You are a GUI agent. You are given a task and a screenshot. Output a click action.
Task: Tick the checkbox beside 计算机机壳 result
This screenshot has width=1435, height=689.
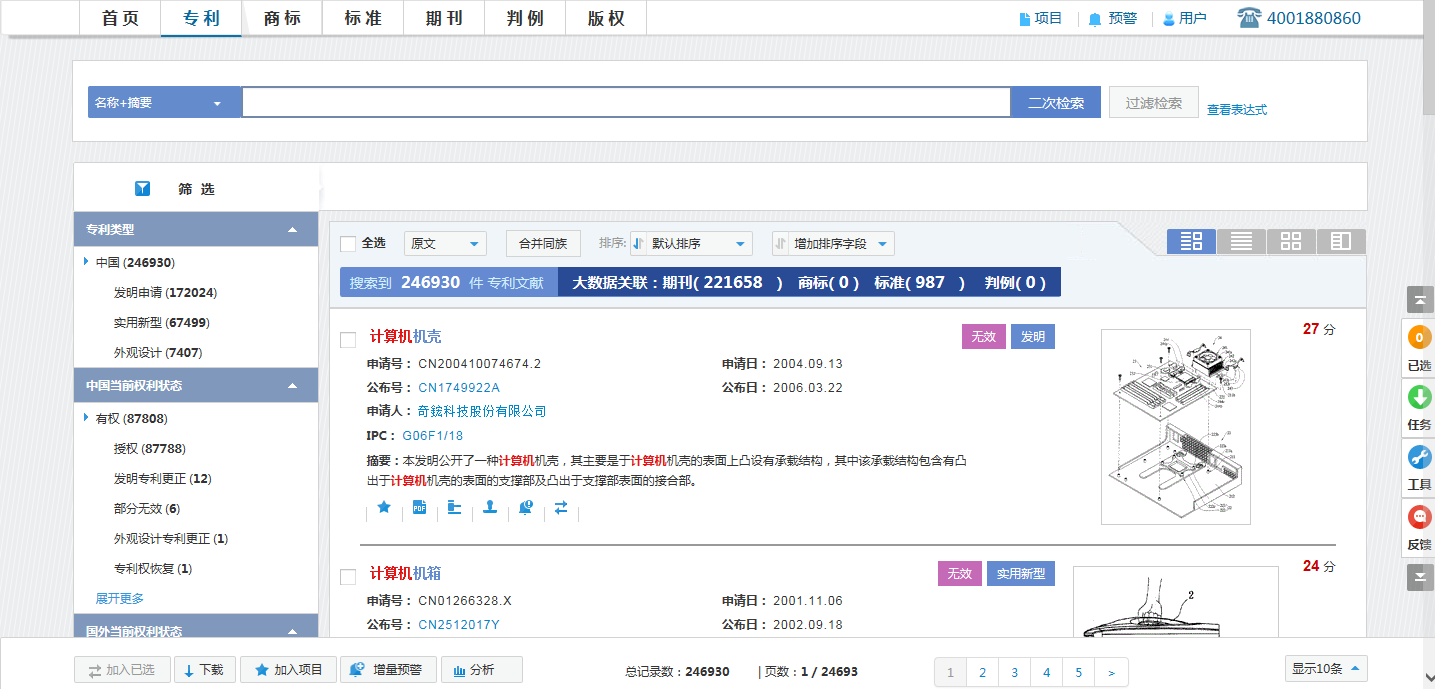(348, 340)
